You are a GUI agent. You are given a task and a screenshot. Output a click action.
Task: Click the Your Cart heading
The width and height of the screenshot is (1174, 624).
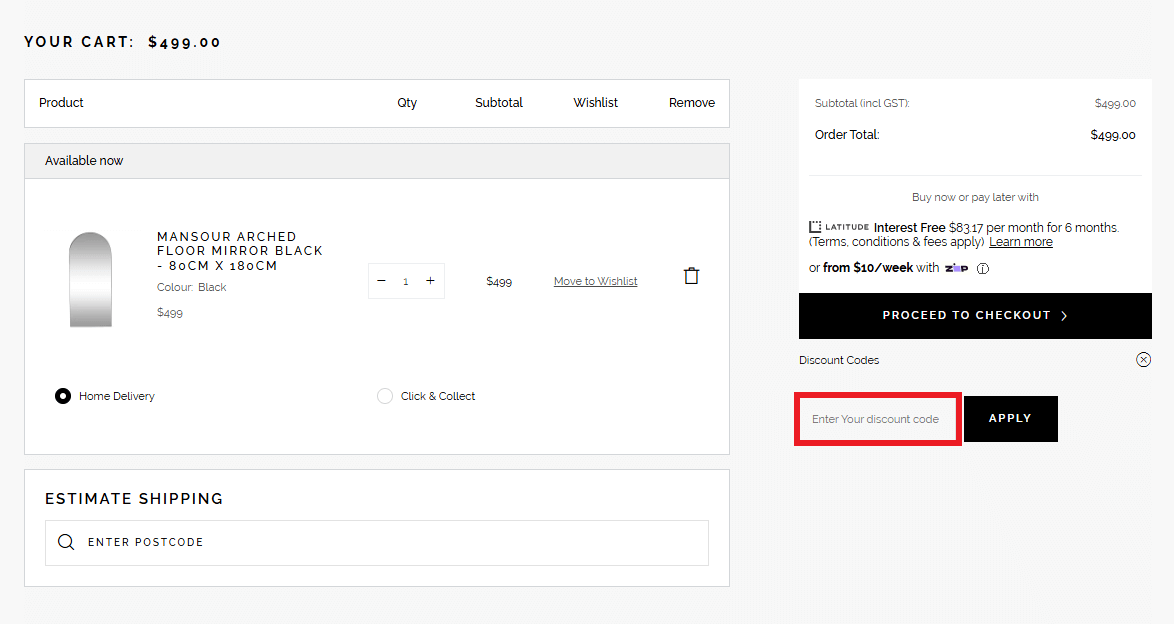coord(122,42)
